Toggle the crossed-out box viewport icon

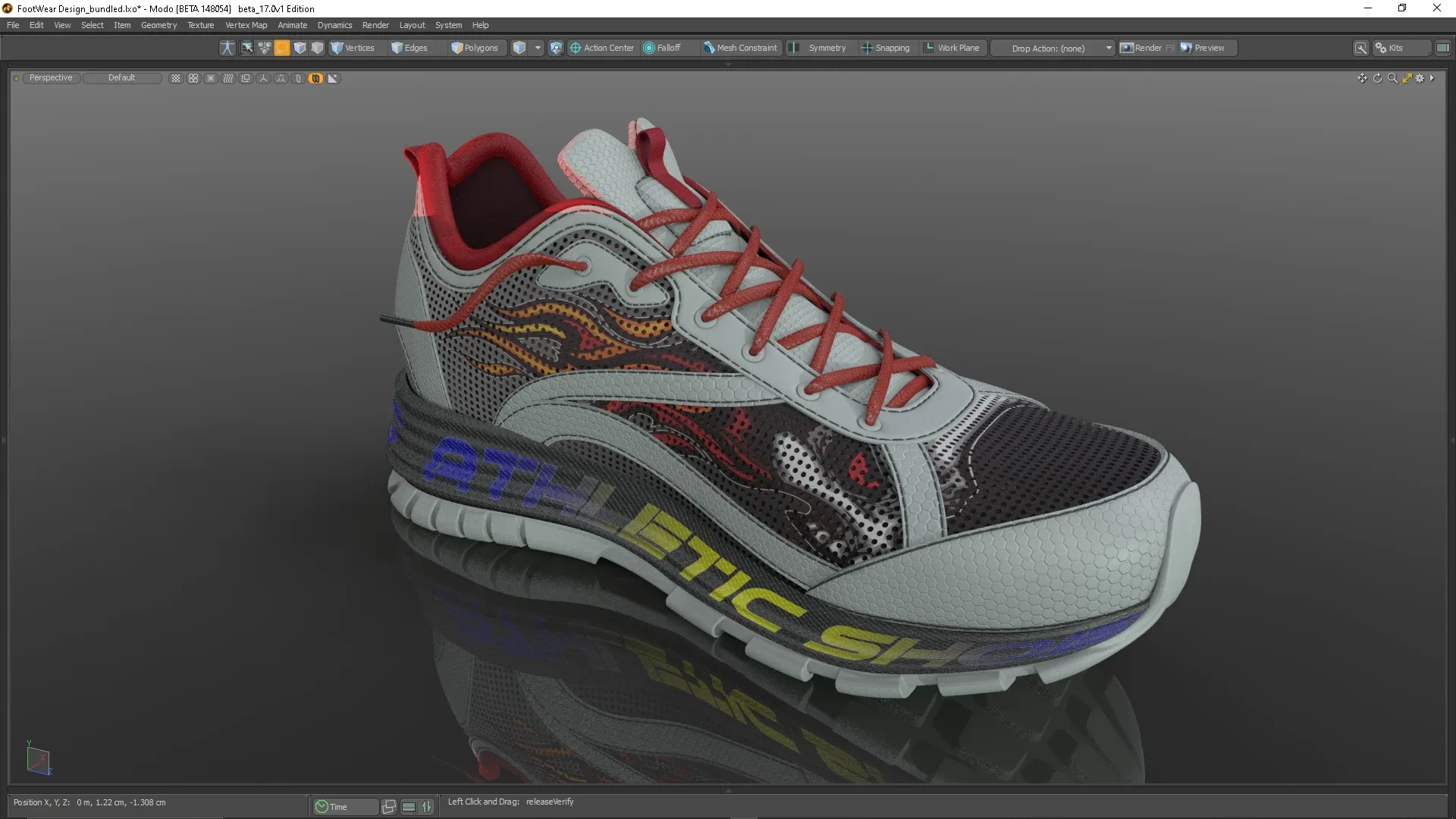tap(211, 78)
